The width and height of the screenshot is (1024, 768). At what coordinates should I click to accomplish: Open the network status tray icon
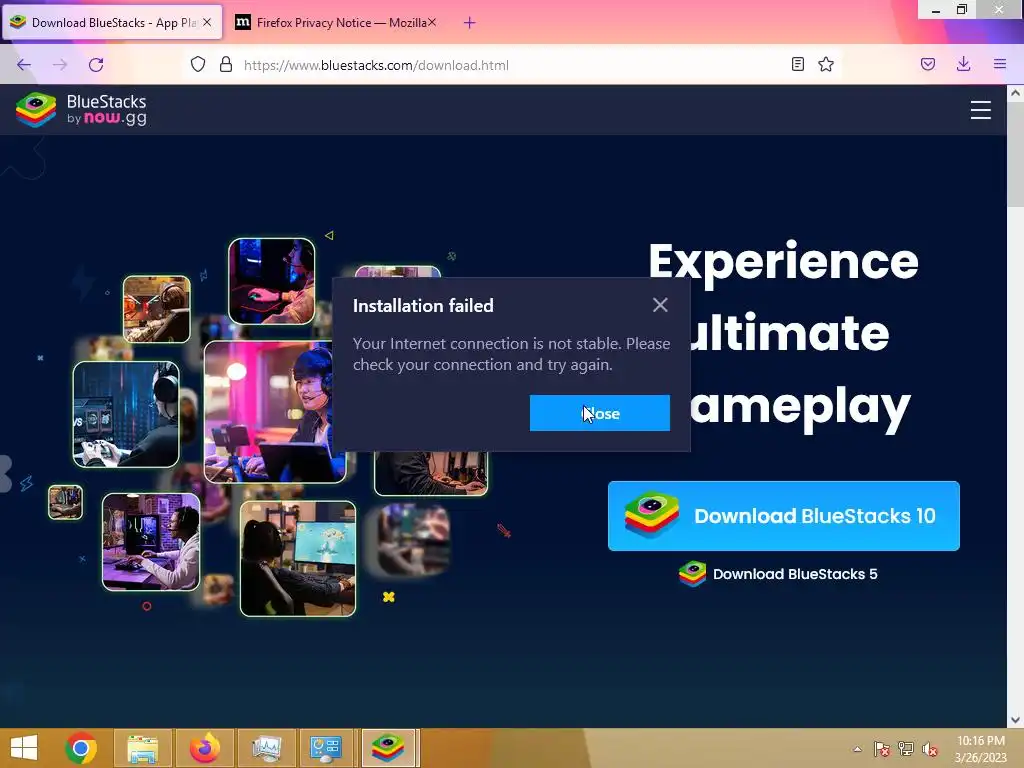(x=906, y=749)
